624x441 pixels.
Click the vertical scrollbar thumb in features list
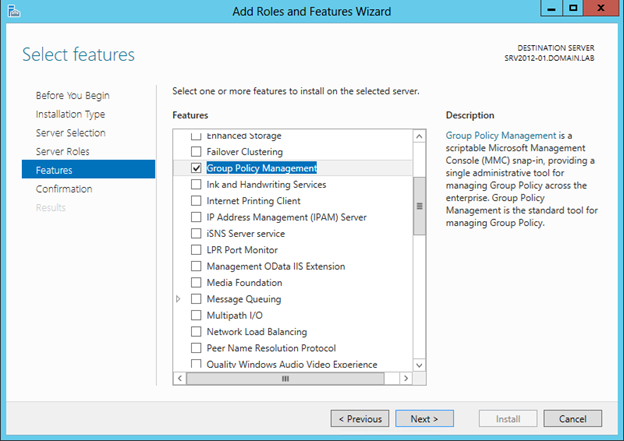(x=419, y=206)
